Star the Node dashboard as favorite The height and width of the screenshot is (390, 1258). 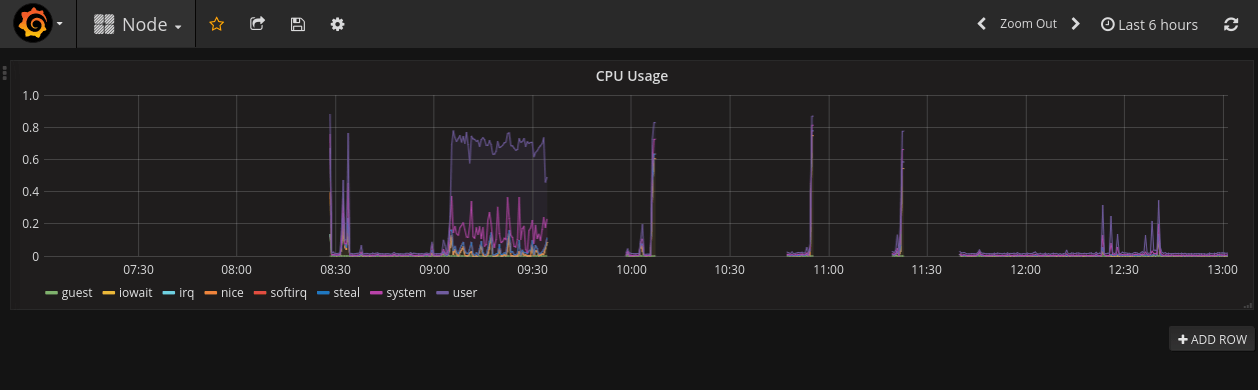216,24
